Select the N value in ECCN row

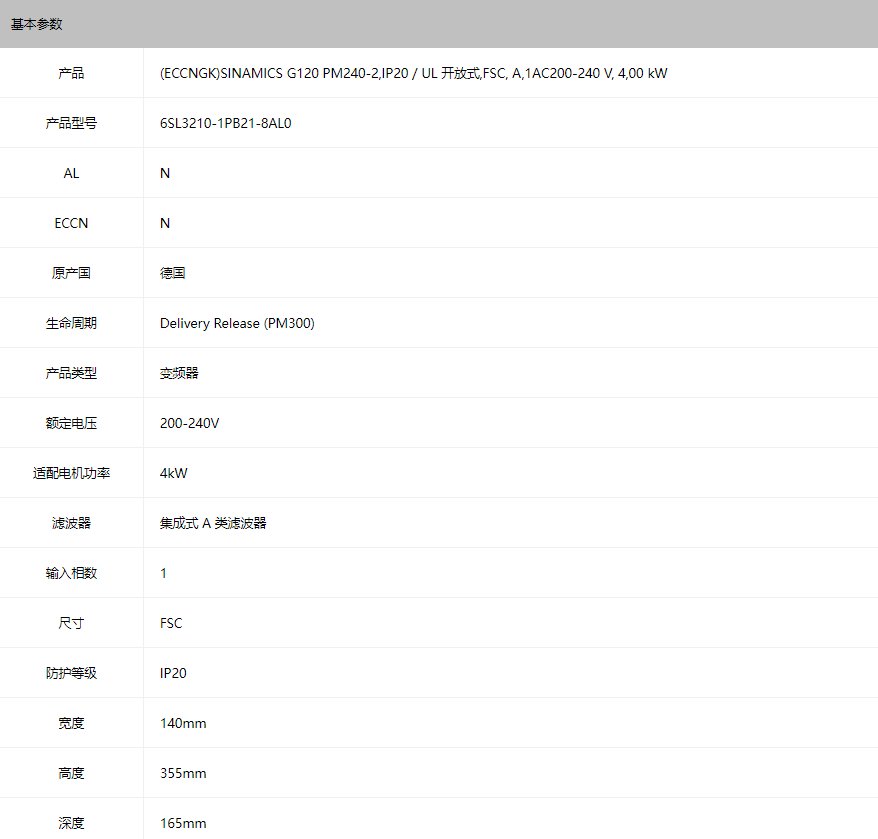click(x=165, y=223)
